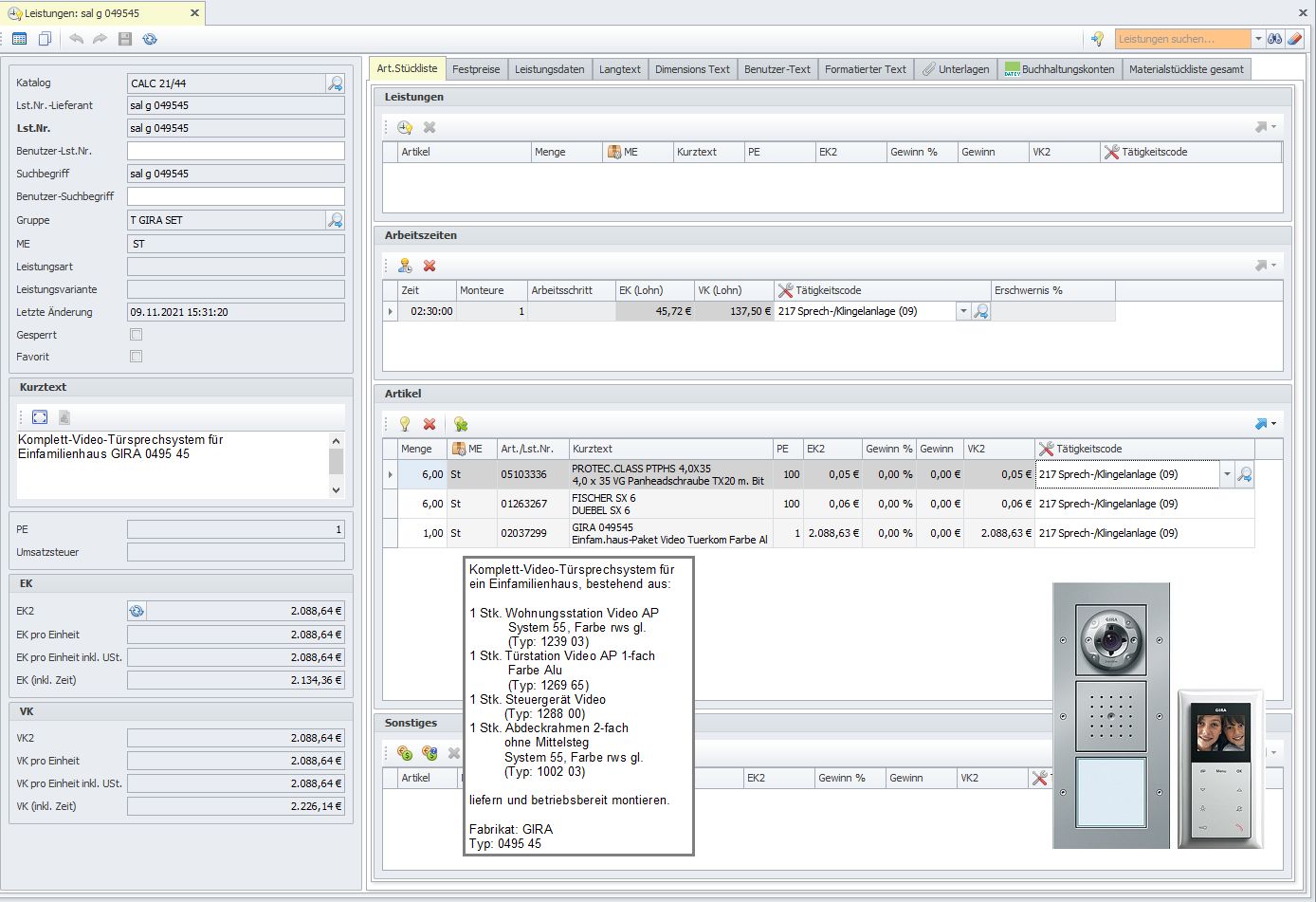Click the down arrow of the Kurztext scrollbar
1316x902 pixels.
(x=336, y=489)
